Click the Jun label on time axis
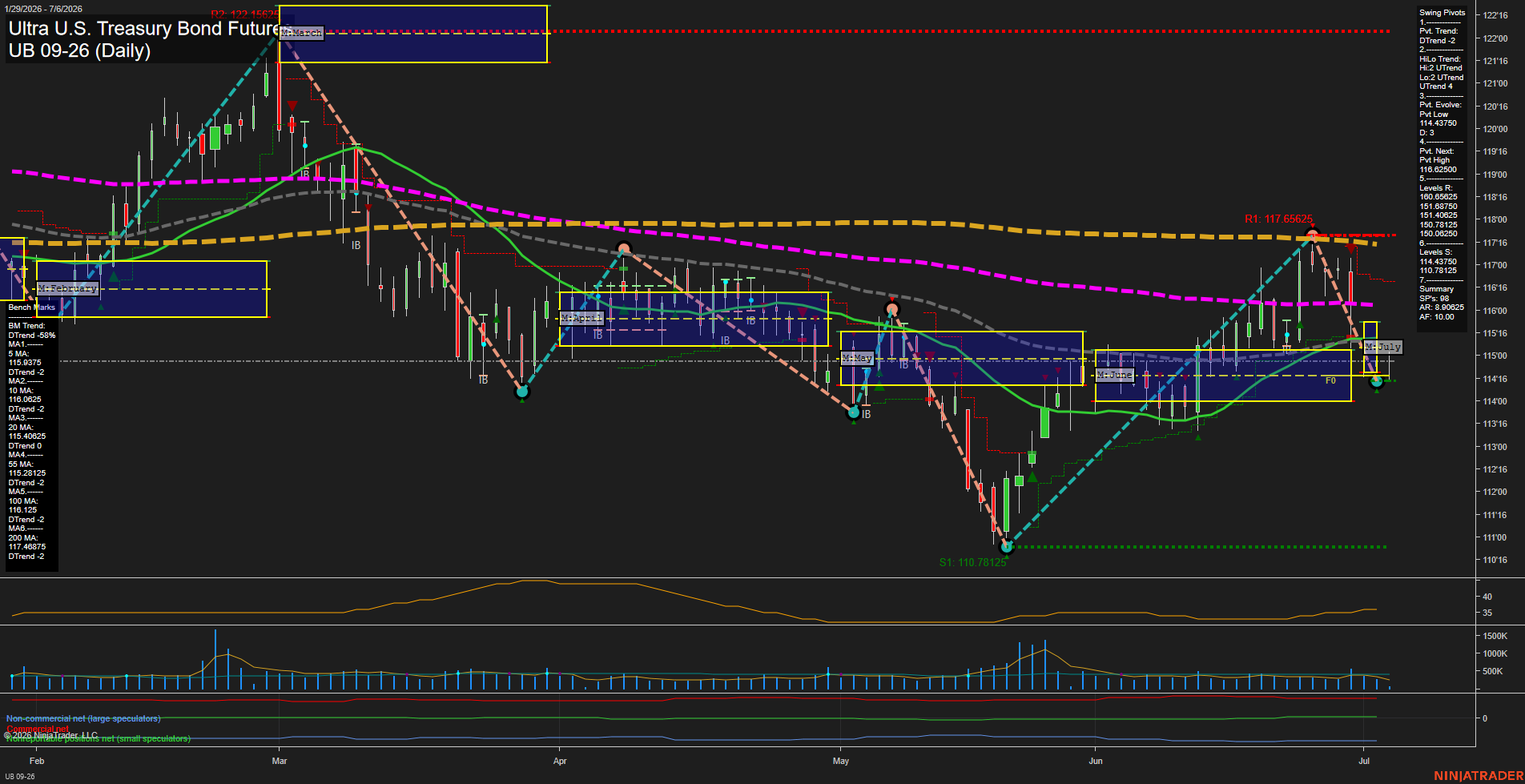 [x=1096, y=761]
